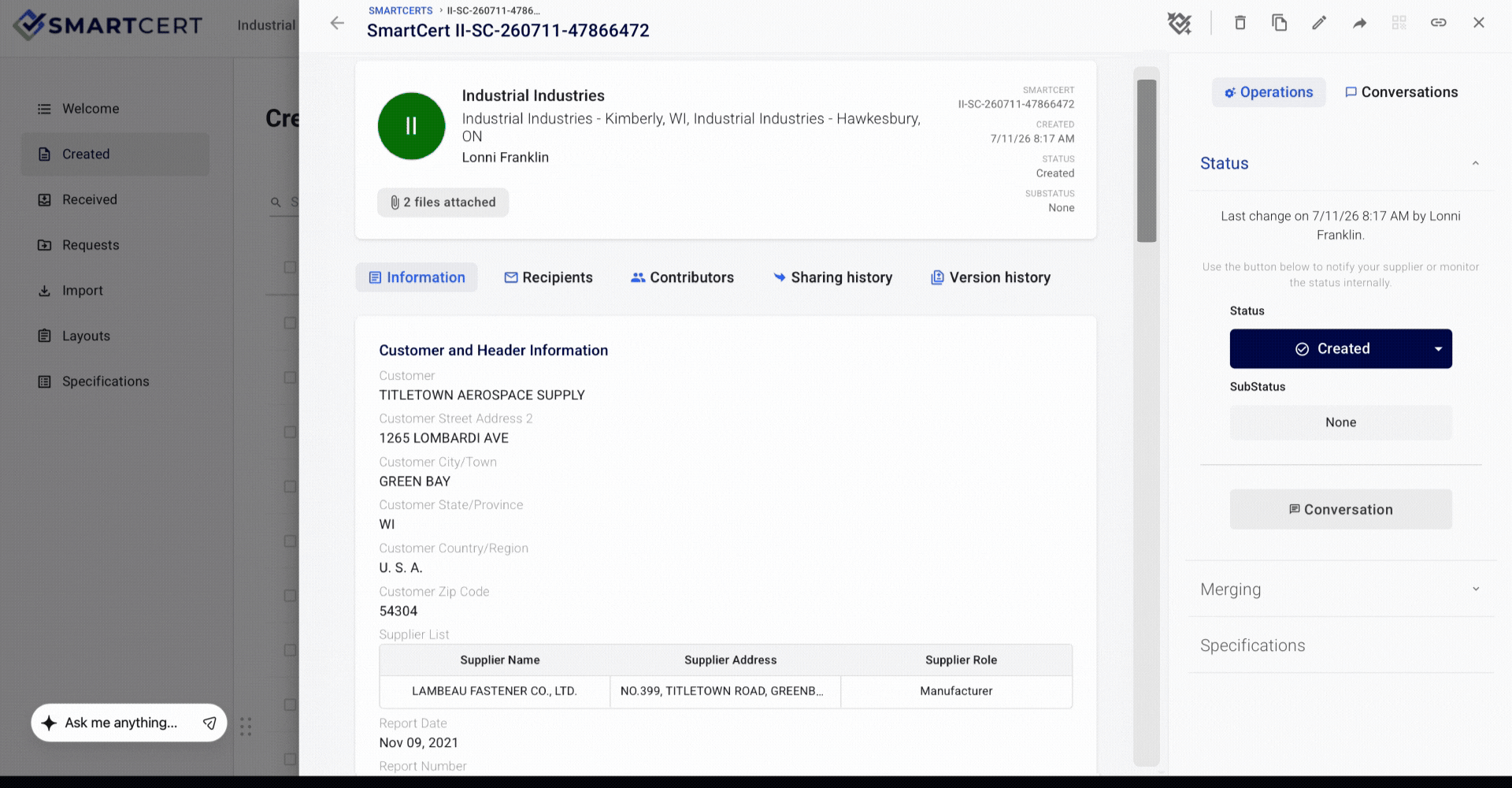This screenshot has width=1512, height=788.
Task: Click the 1265 LOMBARDI AVE address value
Action: [x=444, y=438]
